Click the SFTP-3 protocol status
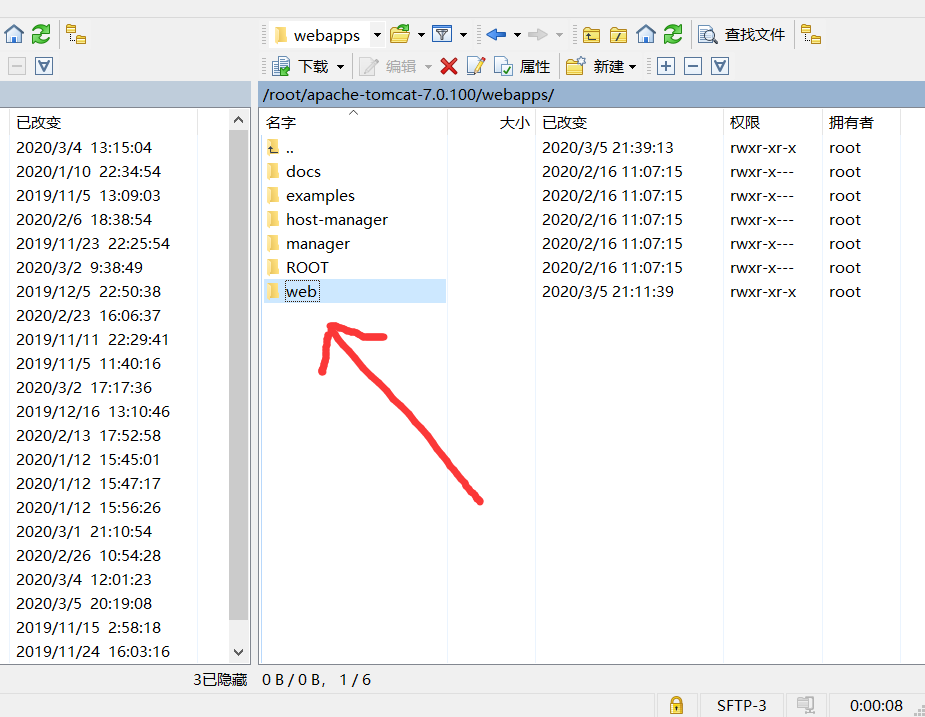 pos(742,705)
